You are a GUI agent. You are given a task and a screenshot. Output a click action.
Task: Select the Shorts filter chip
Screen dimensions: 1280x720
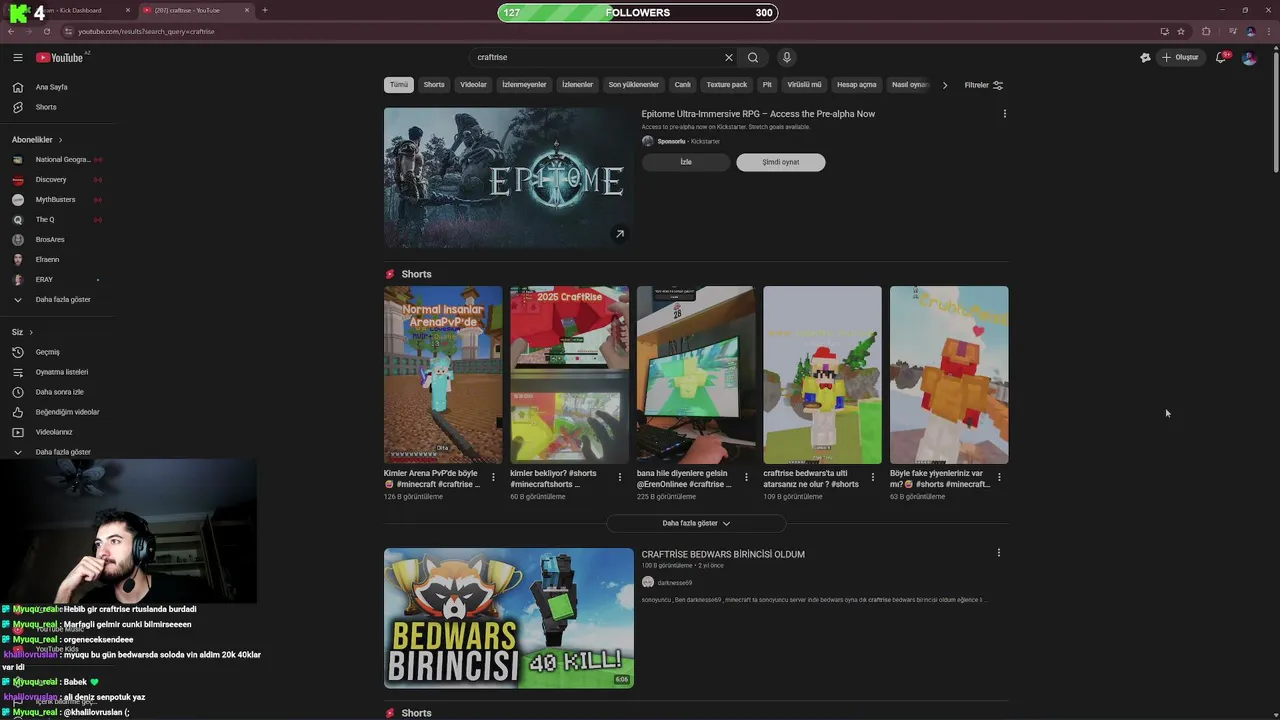(x=434, y=85)
